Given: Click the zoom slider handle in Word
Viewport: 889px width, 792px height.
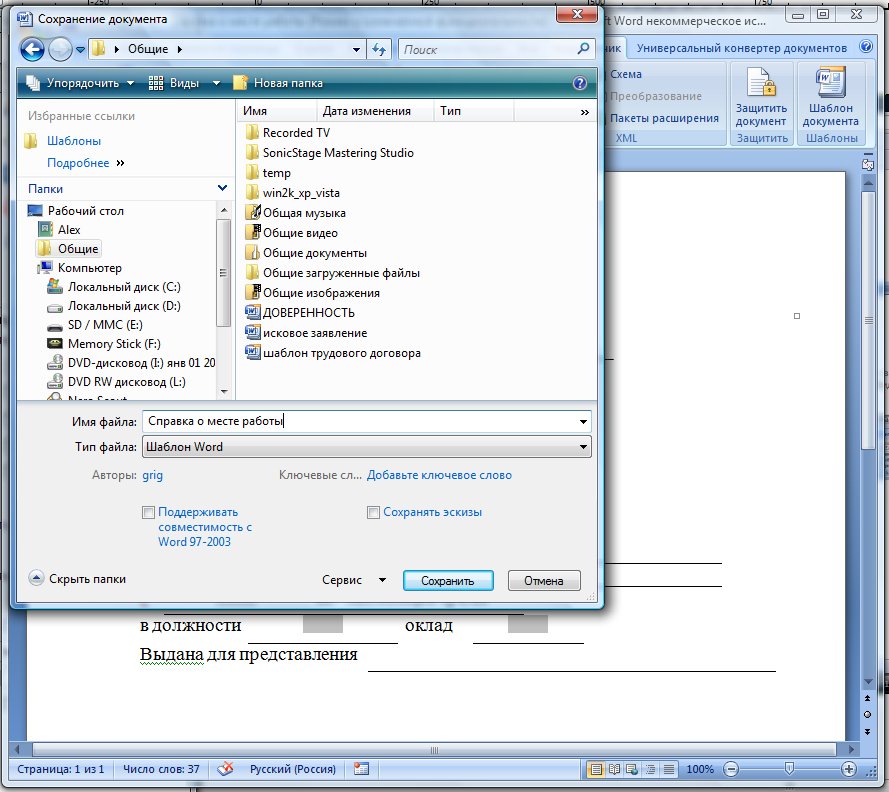Looking at the screenshot, I should [x=789, y=769].
